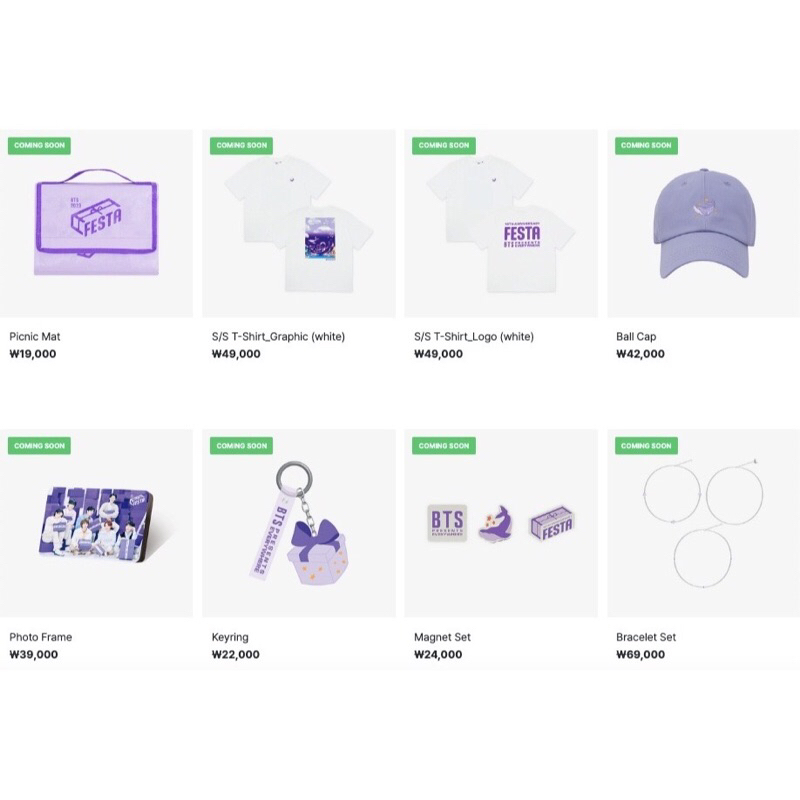Click Coming Soon badge on Bracelet Set
800x800 pixels.
[x=646, y=445]
